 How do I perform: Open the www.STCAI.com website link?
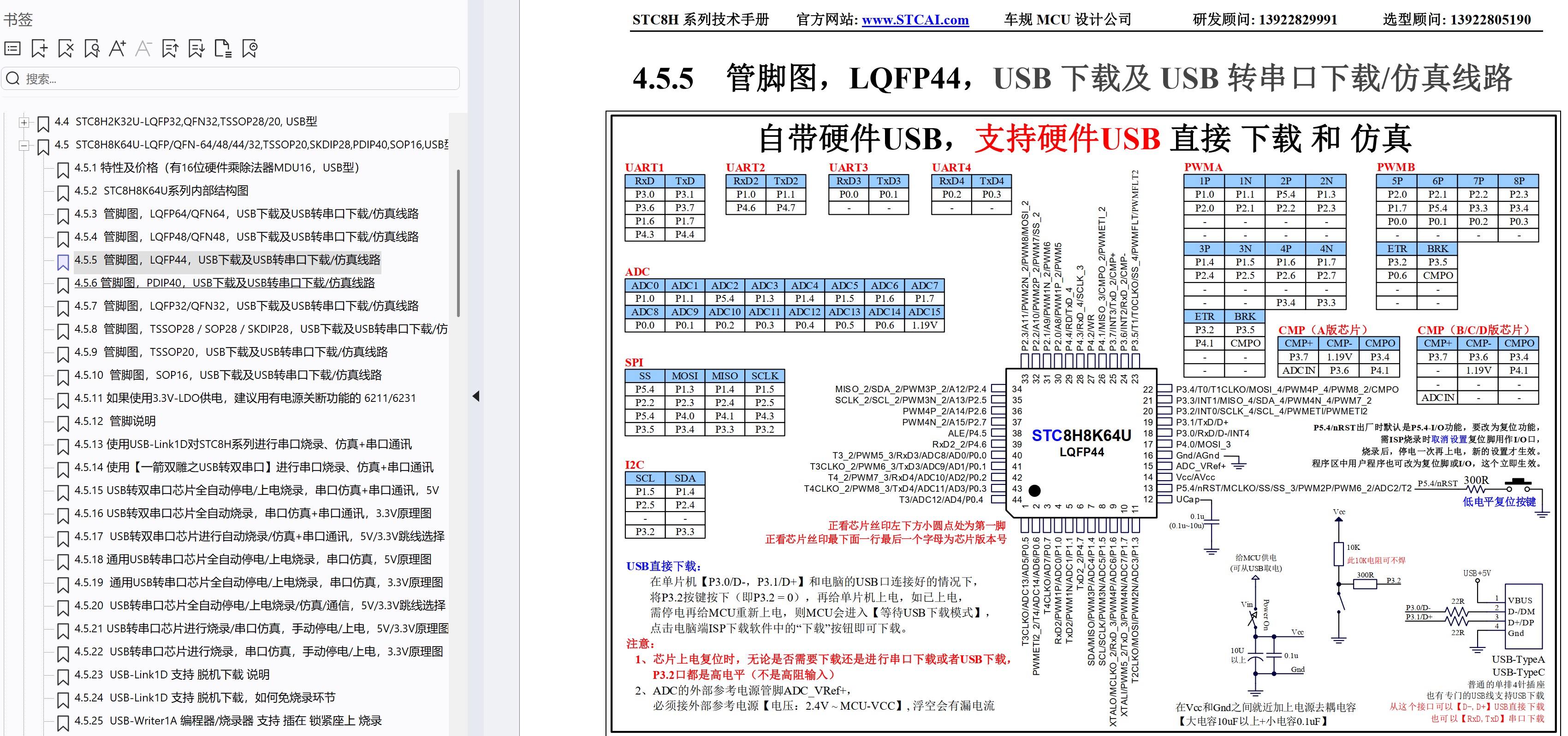point(915,20)
